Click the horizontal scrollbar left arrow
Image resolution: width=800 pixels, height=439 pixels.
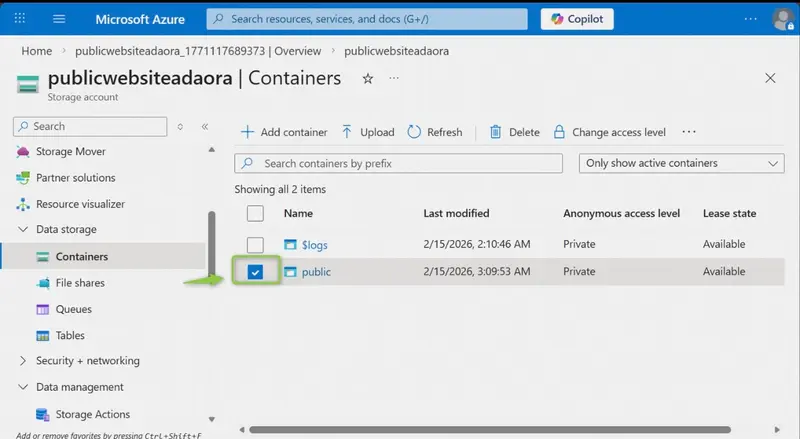pyautogui.click(x=242, y=430)
